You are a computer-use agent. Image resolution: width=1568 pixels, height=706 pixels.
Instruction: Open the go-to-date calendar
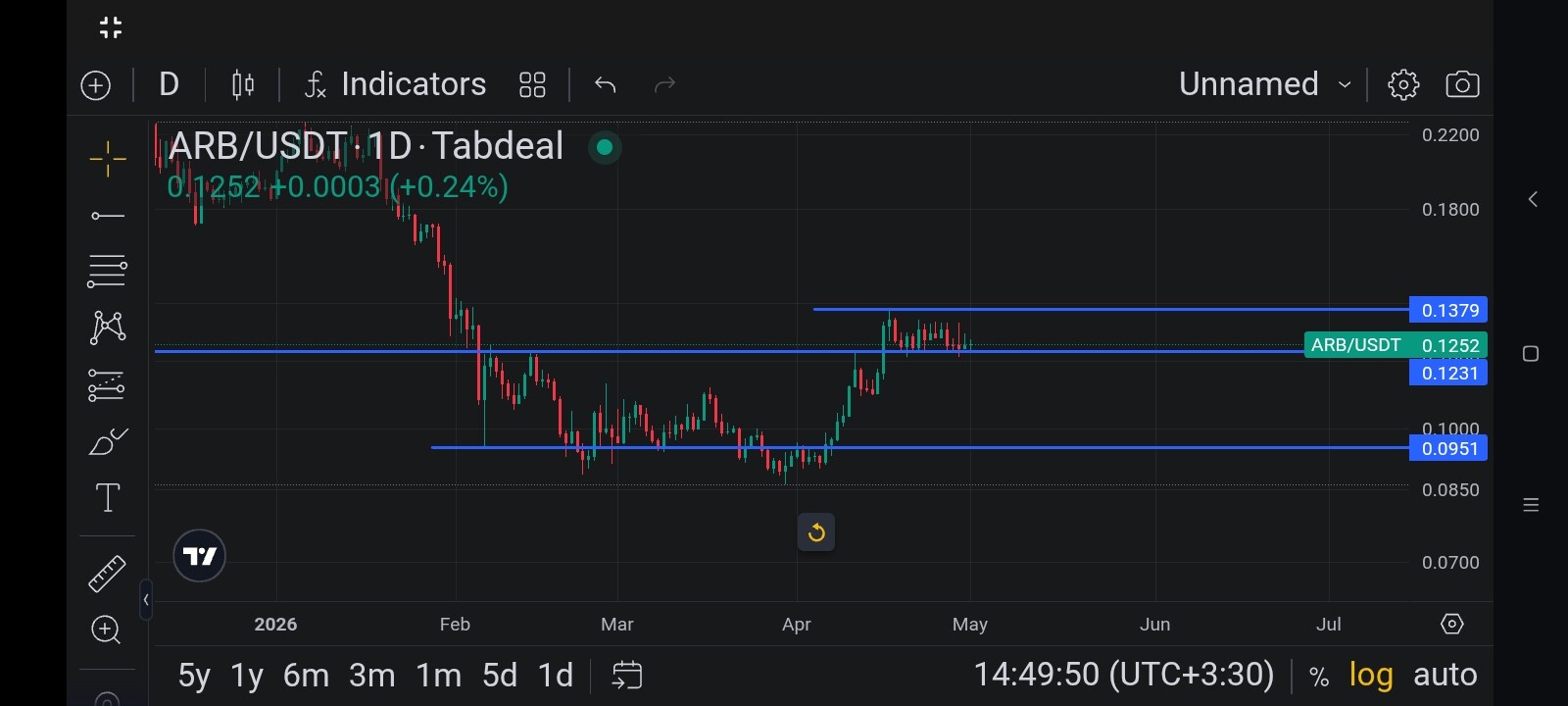click(627, 676)
